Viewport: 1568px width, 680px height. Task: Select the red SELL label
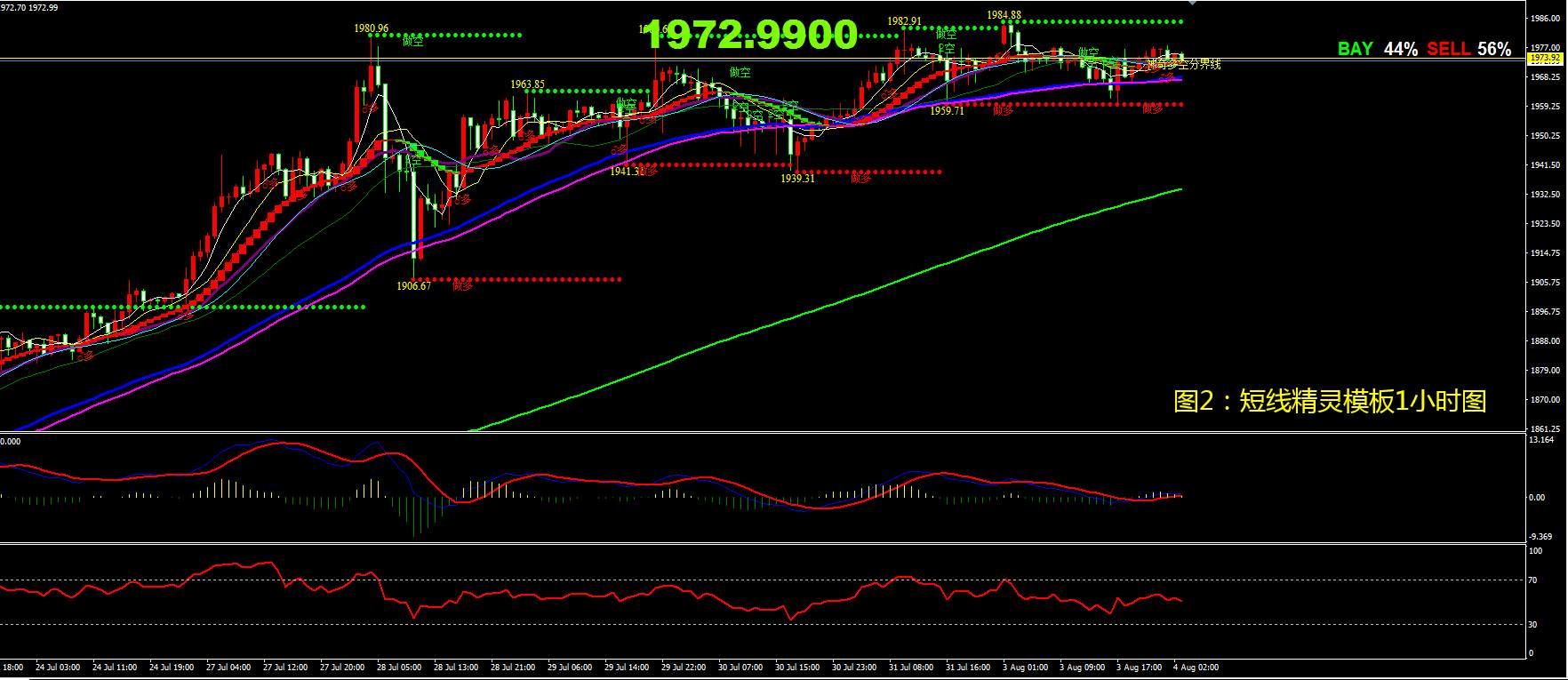[1449, 49]
